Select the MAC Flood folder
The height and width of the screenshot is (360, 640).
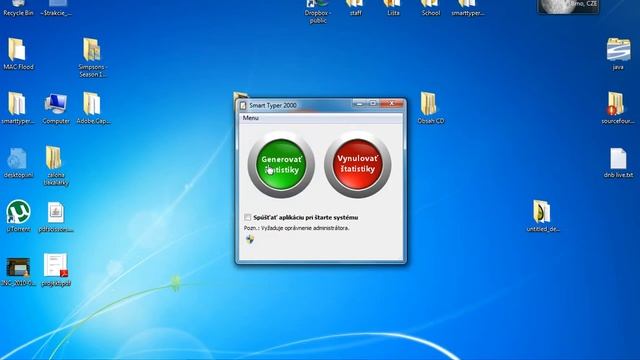18,54
